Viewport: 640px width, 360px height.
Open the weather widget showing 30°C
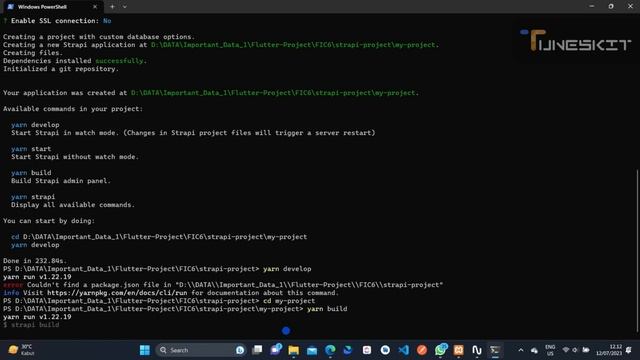coord(22,350)
